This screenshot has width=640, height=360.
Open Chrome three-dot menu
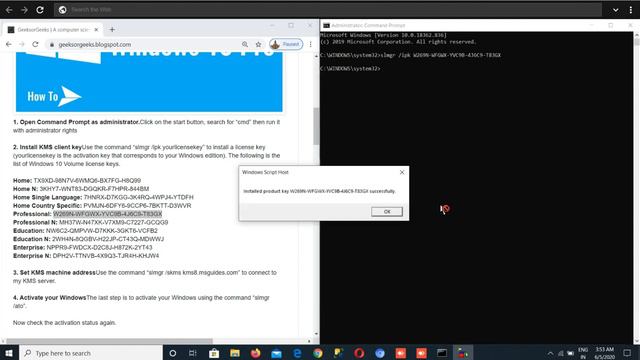tap(311, 44)
